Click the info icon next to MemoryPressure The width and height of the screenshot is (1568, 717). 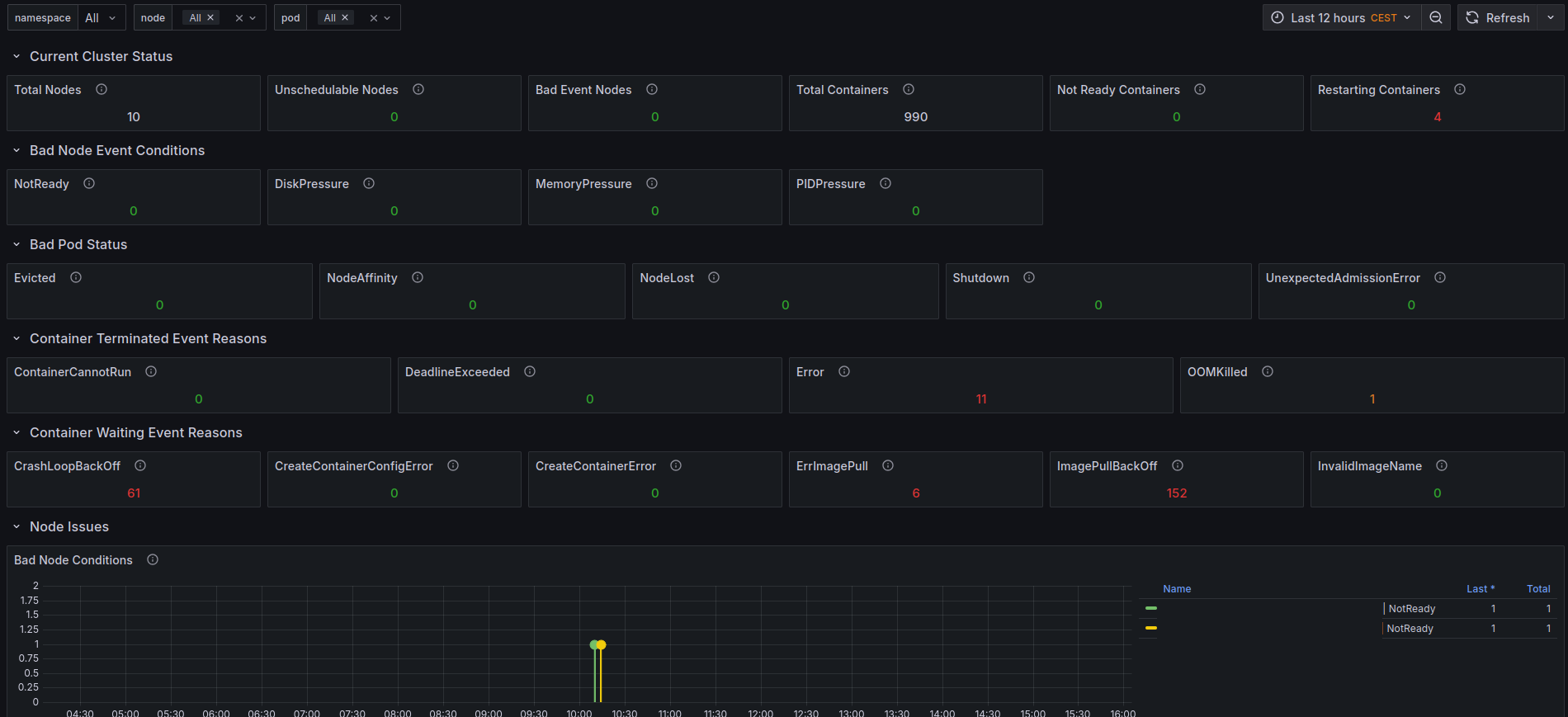(652, 183)
